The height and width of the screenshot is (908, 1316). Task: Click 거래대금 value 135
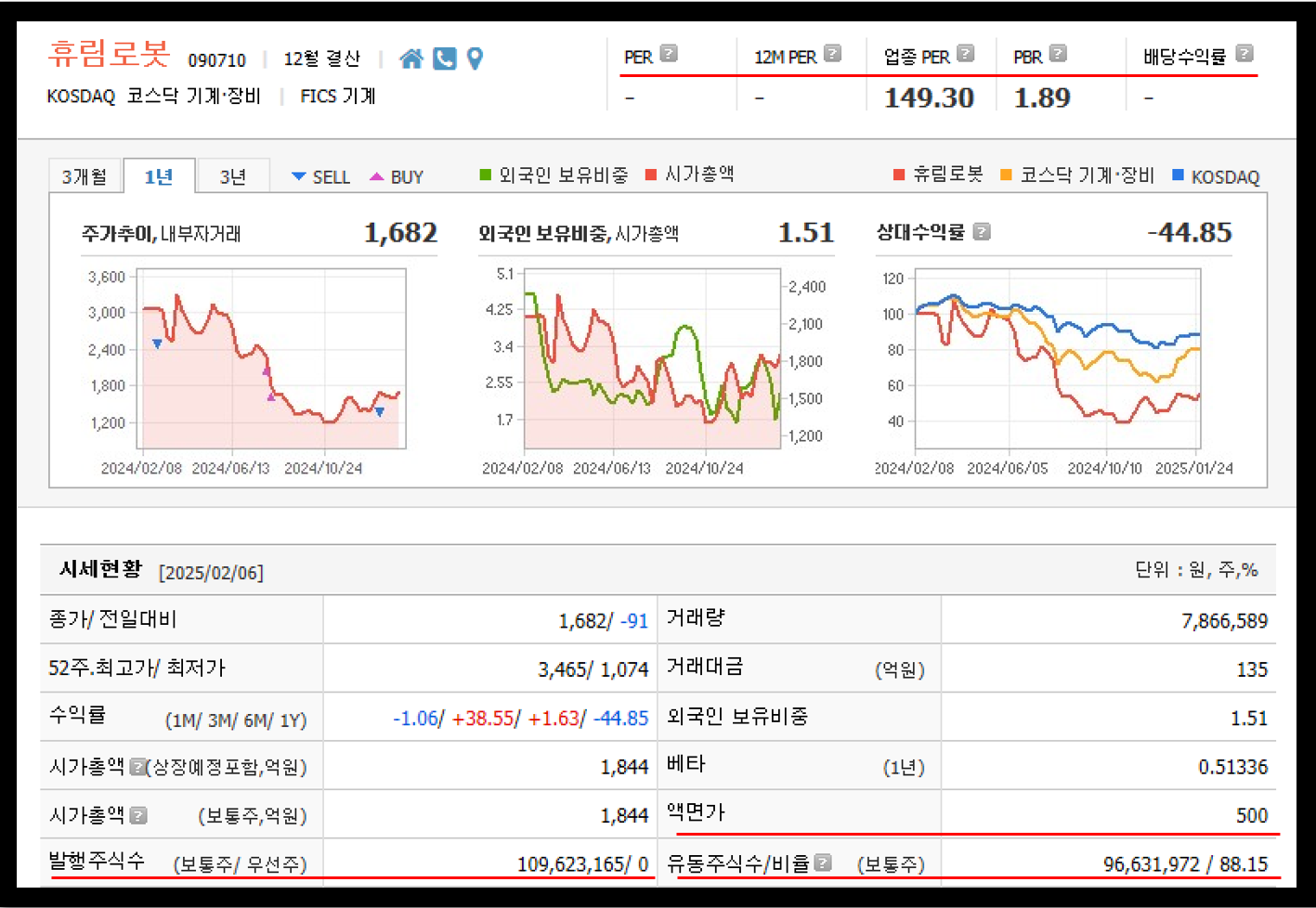tap(1252, 669)
